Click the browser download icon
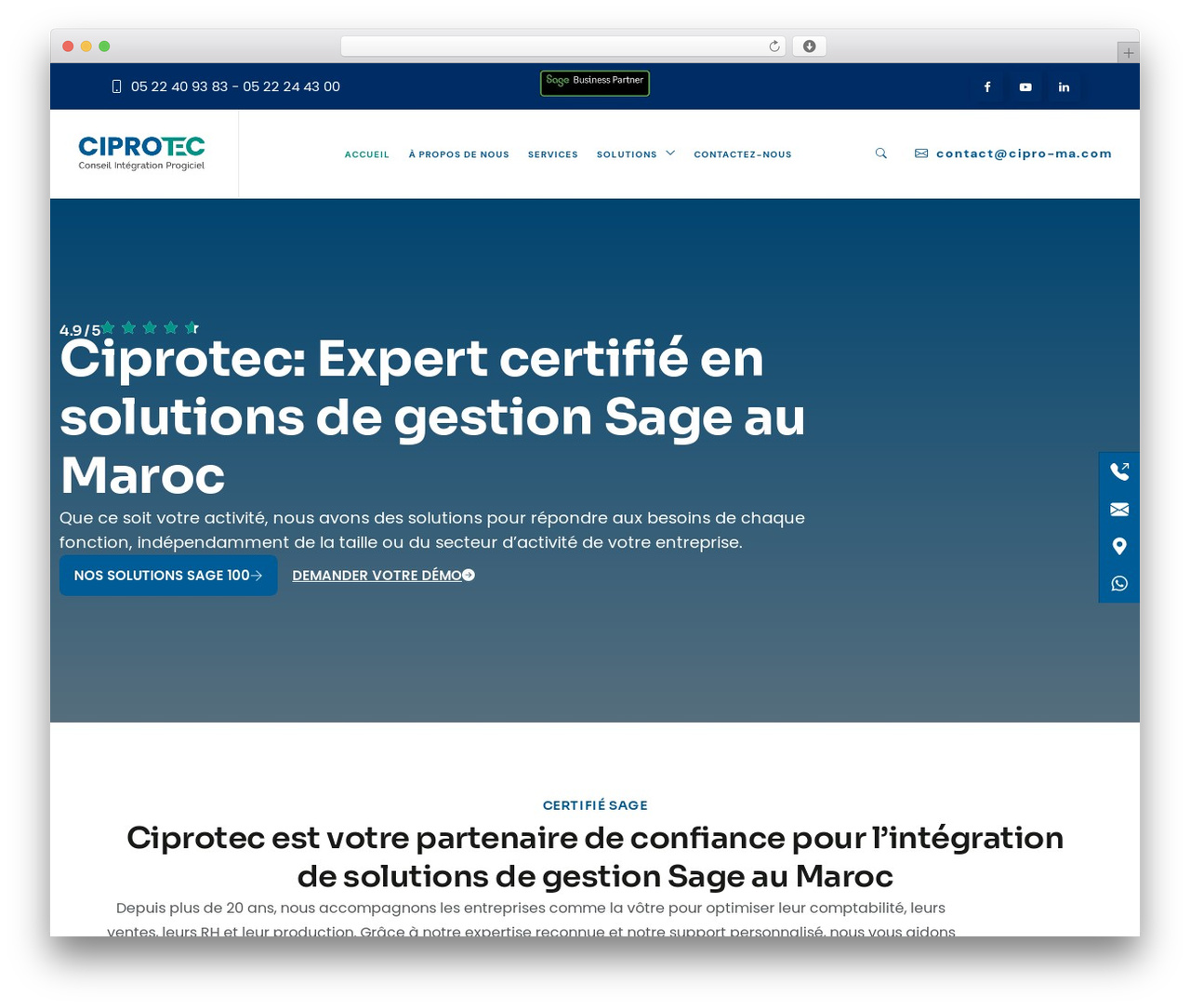 [x=809, y=46]
